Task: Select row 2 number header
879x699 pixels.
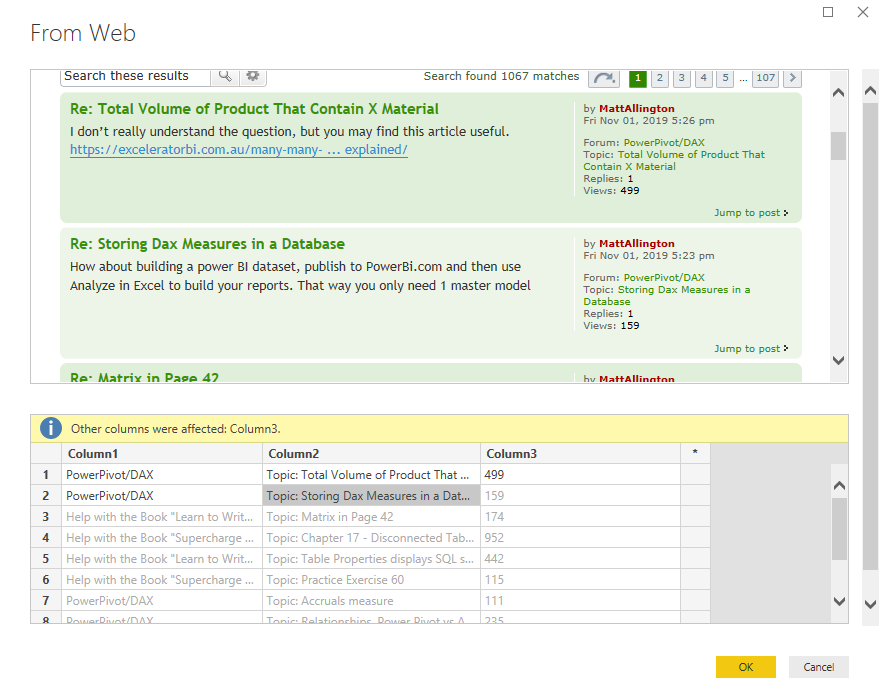Action: [x=46, y=496]
